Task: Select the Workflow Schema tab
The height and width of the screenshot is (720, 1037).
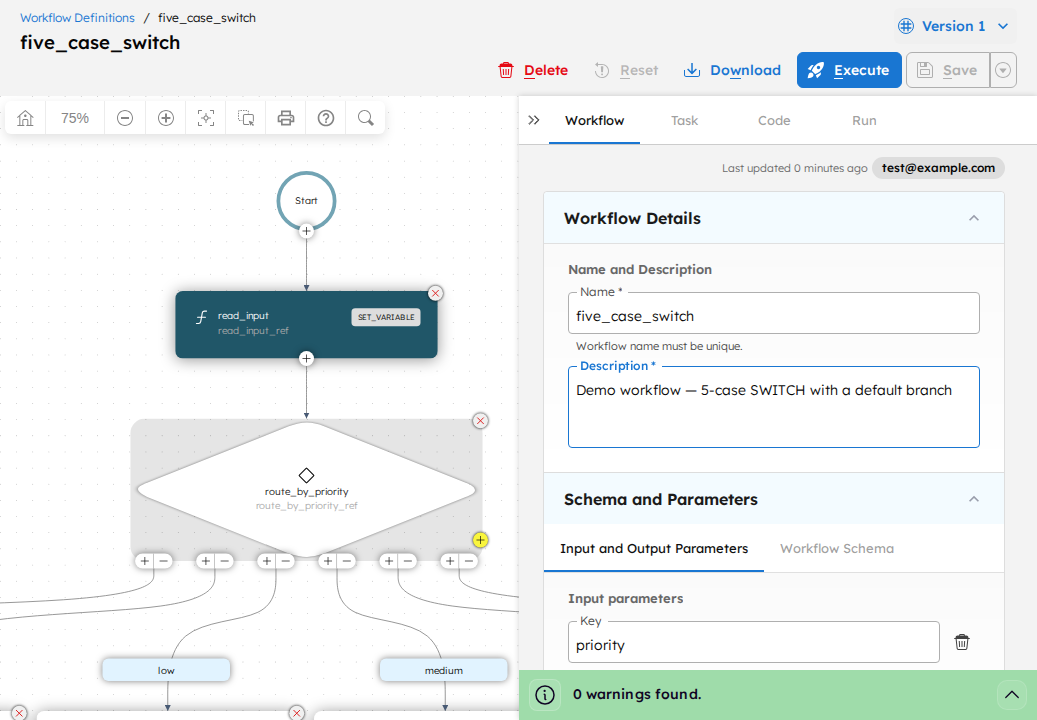Action: pos(837,549)
